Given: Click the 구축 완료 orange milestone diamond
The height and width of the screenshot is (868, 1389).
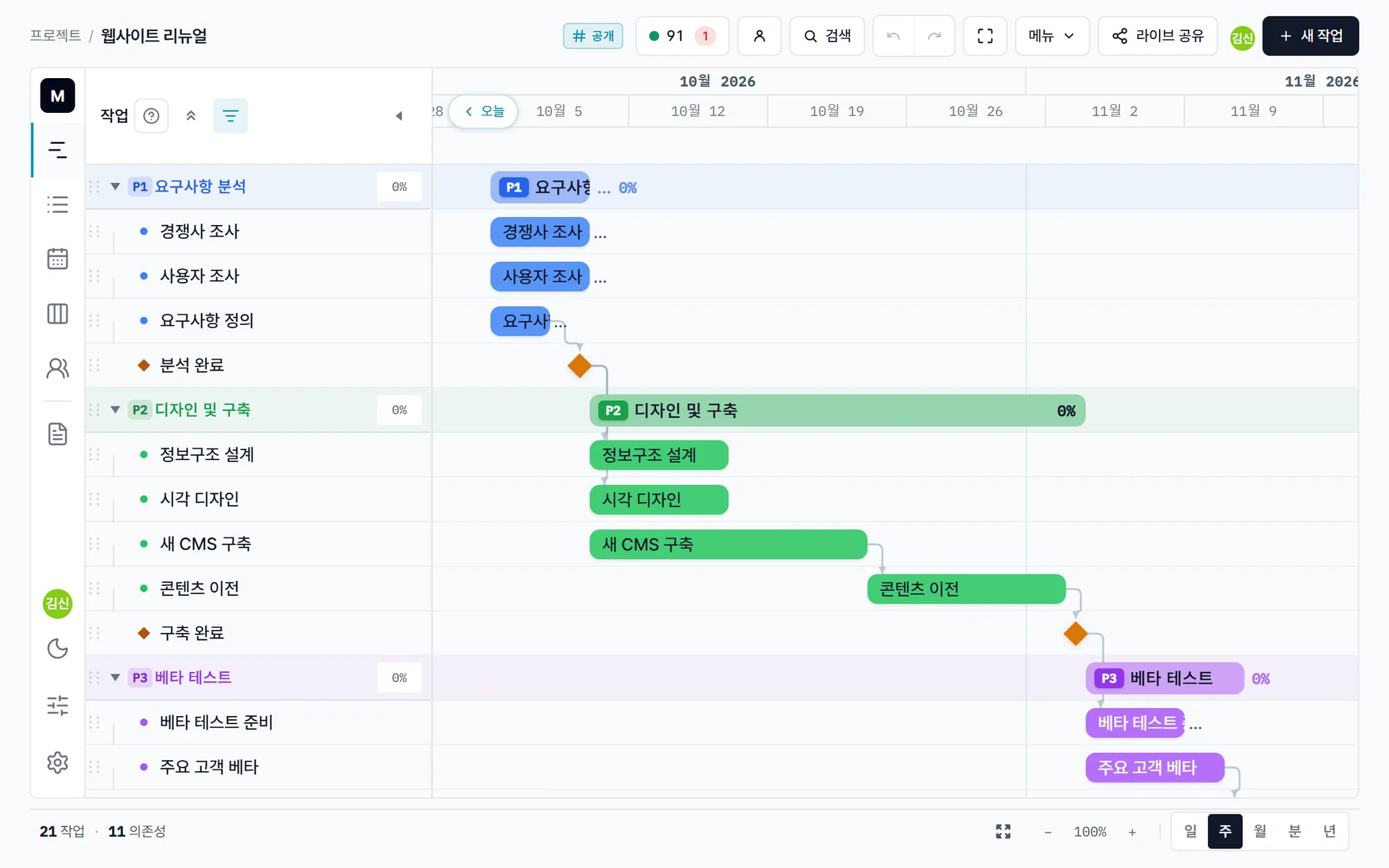Looking at the screenshot, I should (1076, 634).
